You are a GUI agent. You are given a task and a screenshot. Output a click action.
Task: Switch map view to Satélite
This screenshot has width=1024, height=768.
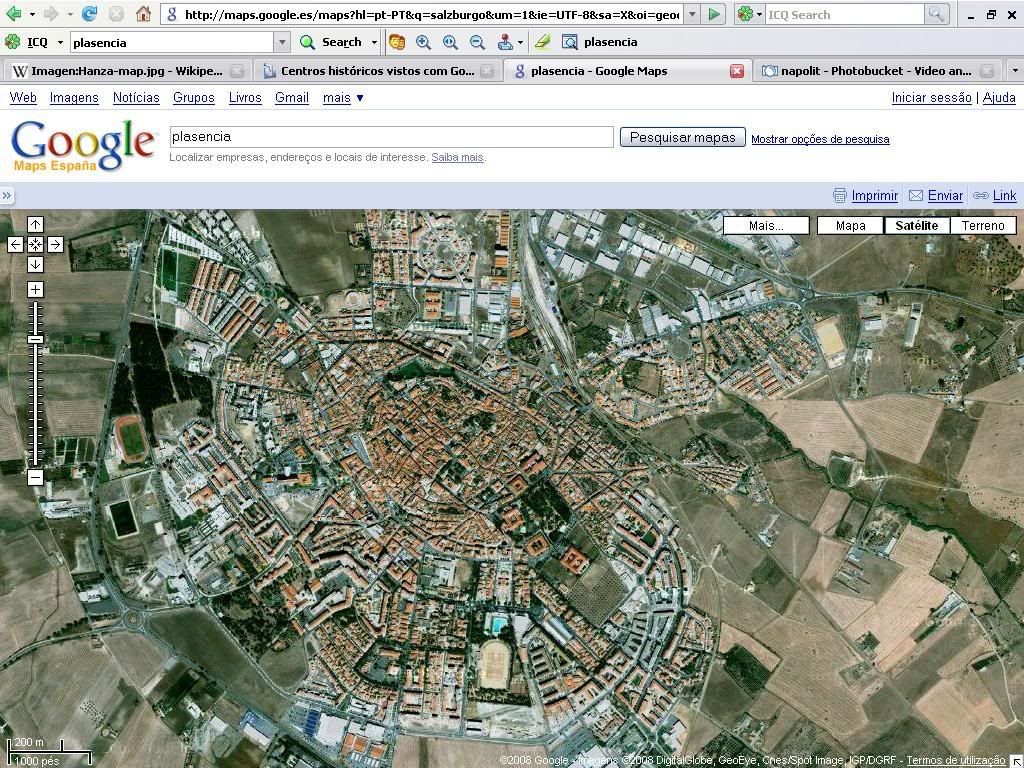coord(916,225)
